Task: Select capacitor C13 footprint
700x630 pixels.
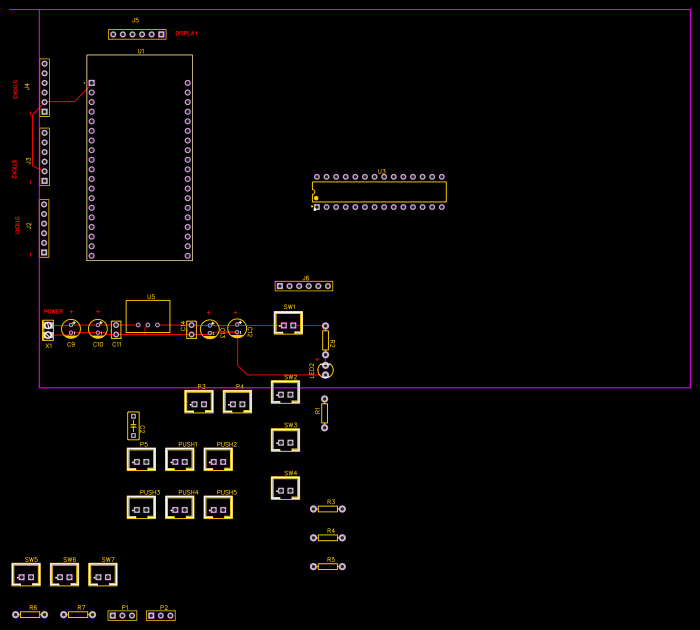Action: tap(210, 329)
